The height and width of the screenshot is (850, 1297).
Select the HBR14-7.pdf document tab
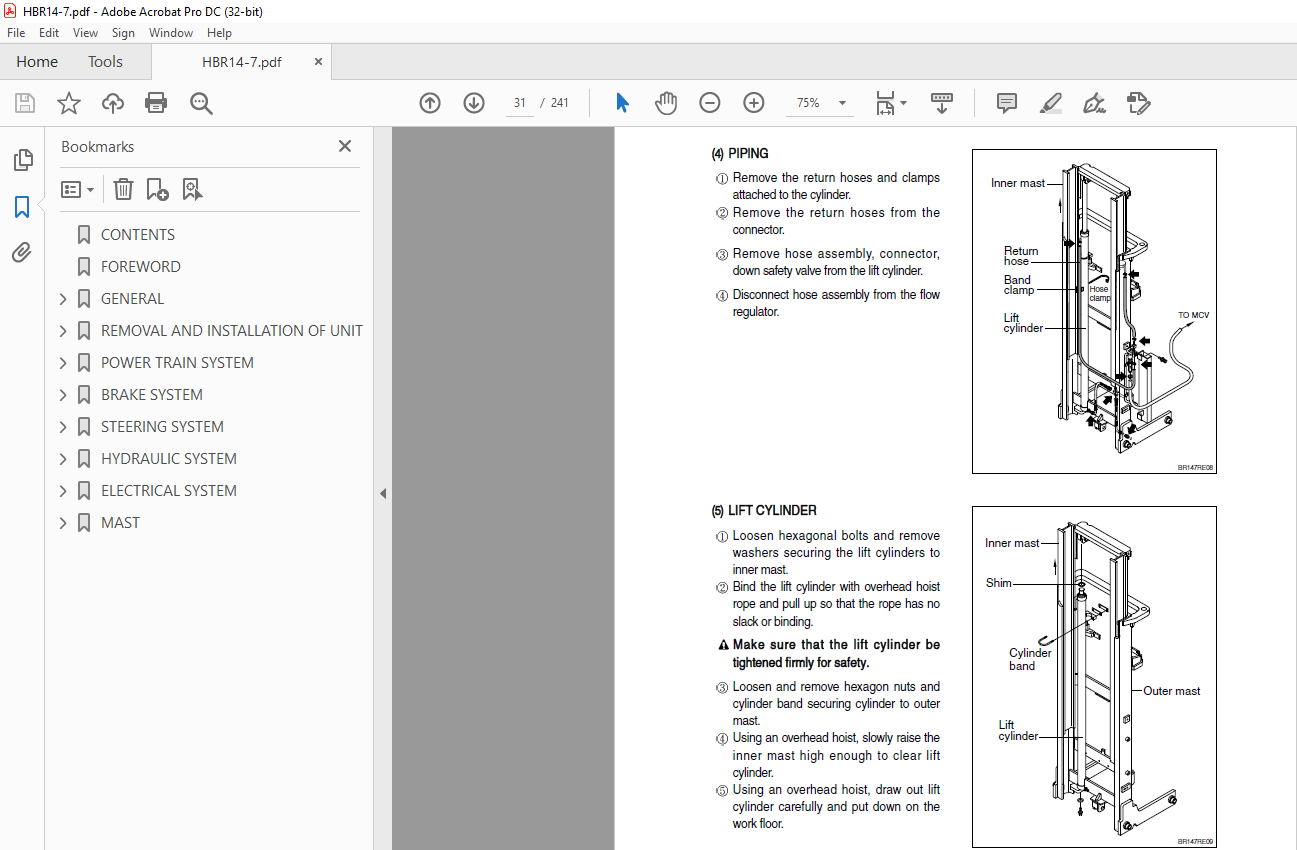pyautogui.click(x=242, y=62)
